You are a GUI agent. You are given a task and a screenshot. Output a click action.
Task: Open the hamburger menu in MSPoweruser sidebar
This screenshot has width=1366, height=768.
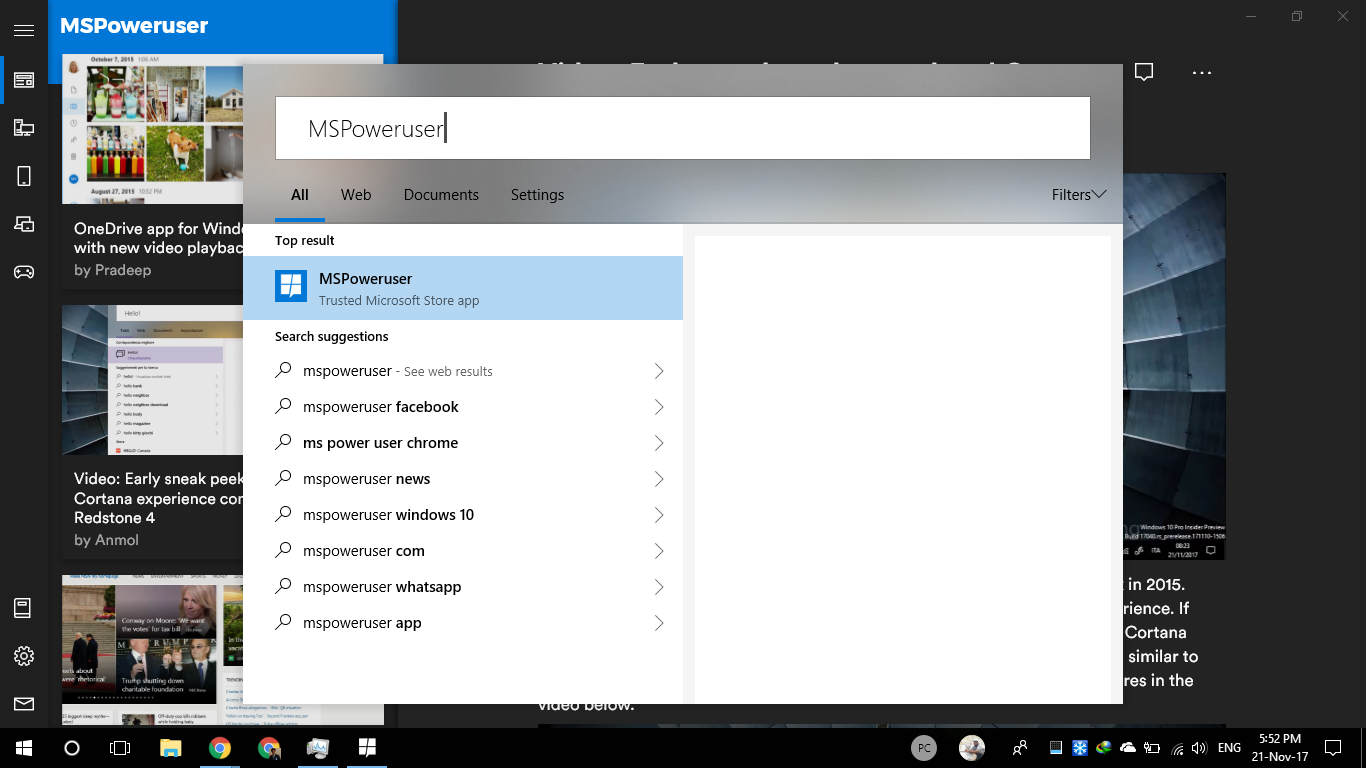24,31
